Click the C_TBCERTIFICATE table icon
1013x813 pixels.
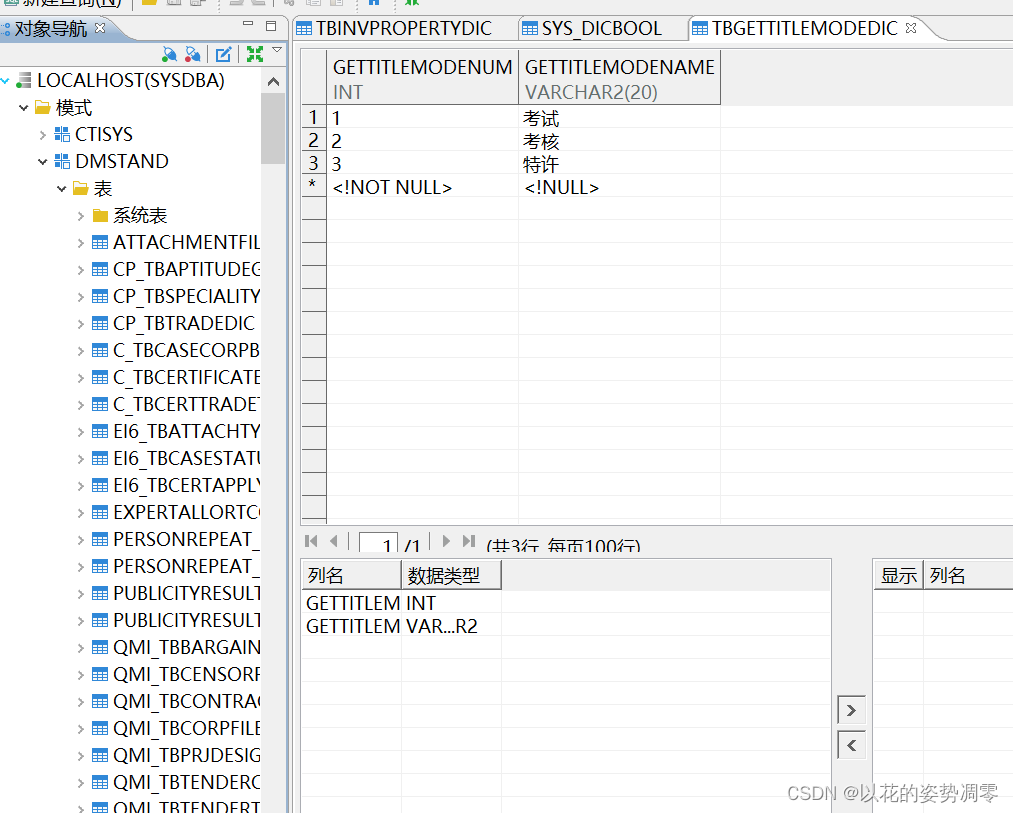pos(100,377)
